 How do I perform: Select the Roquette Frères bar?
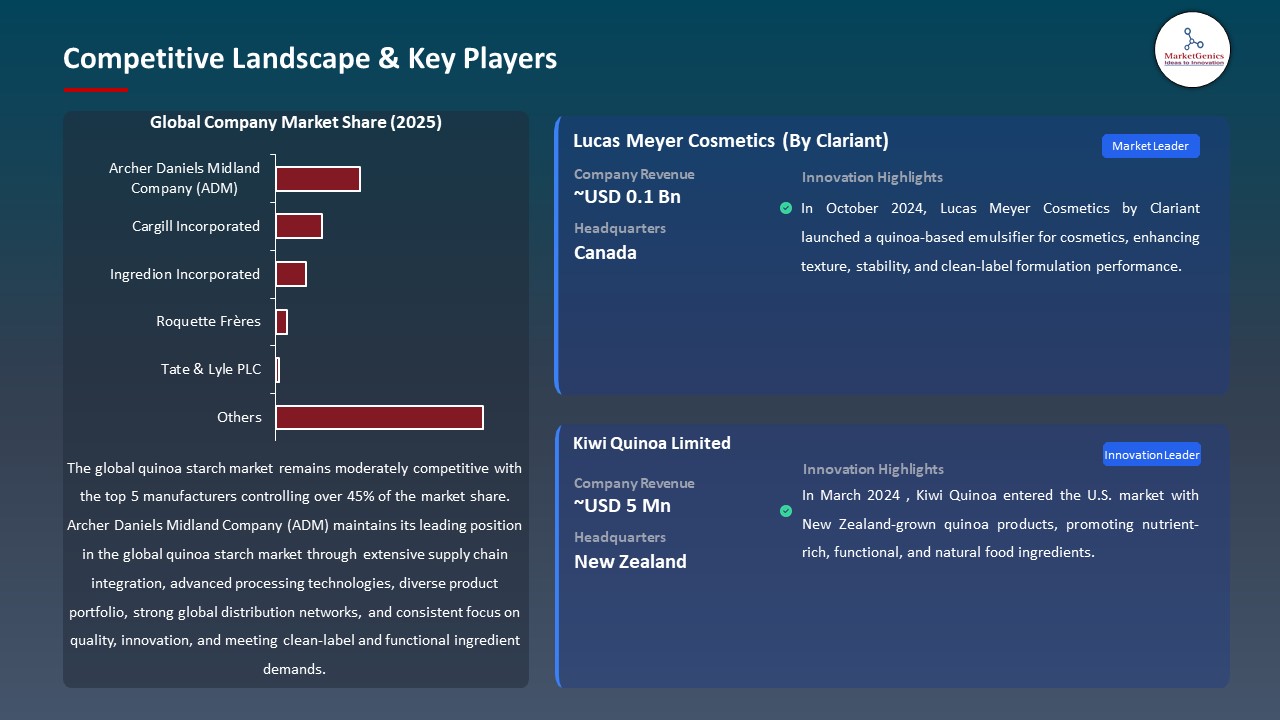[282, 322]
